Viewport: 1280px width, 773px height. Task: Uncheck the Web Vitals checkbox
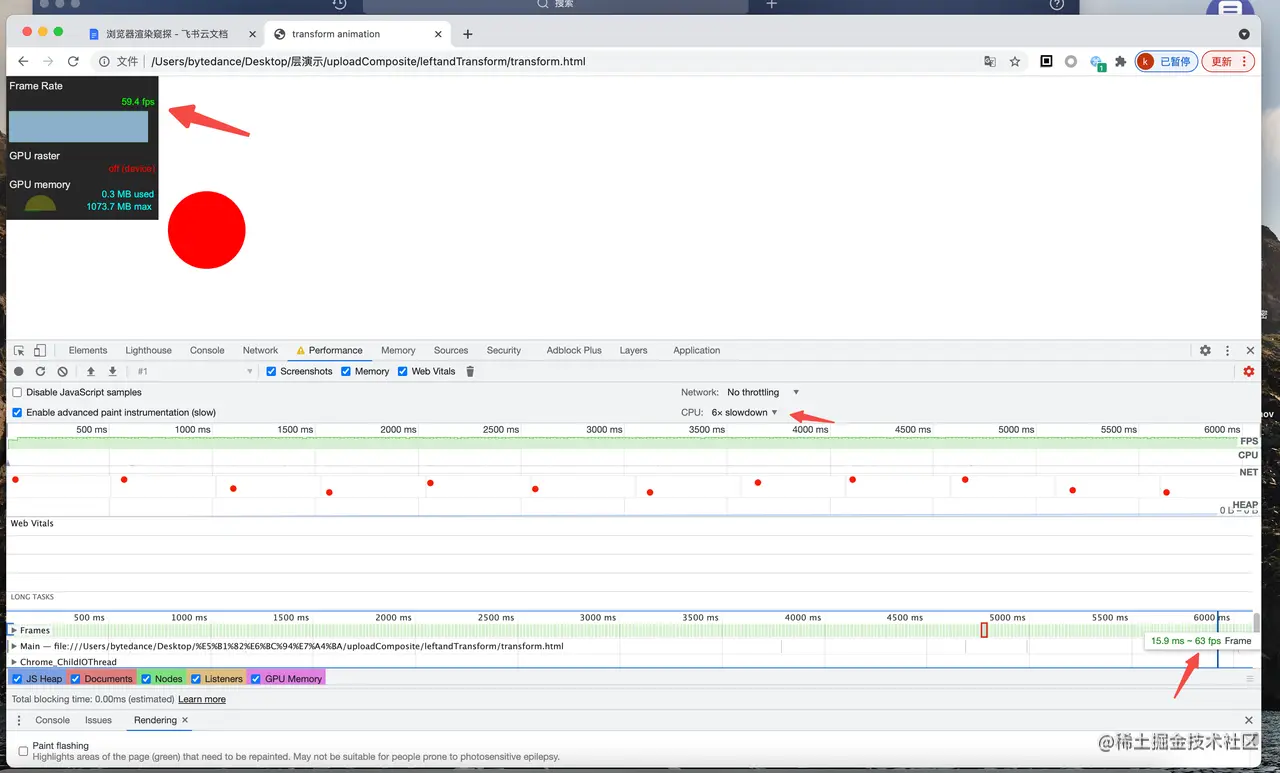coord(403,371)
